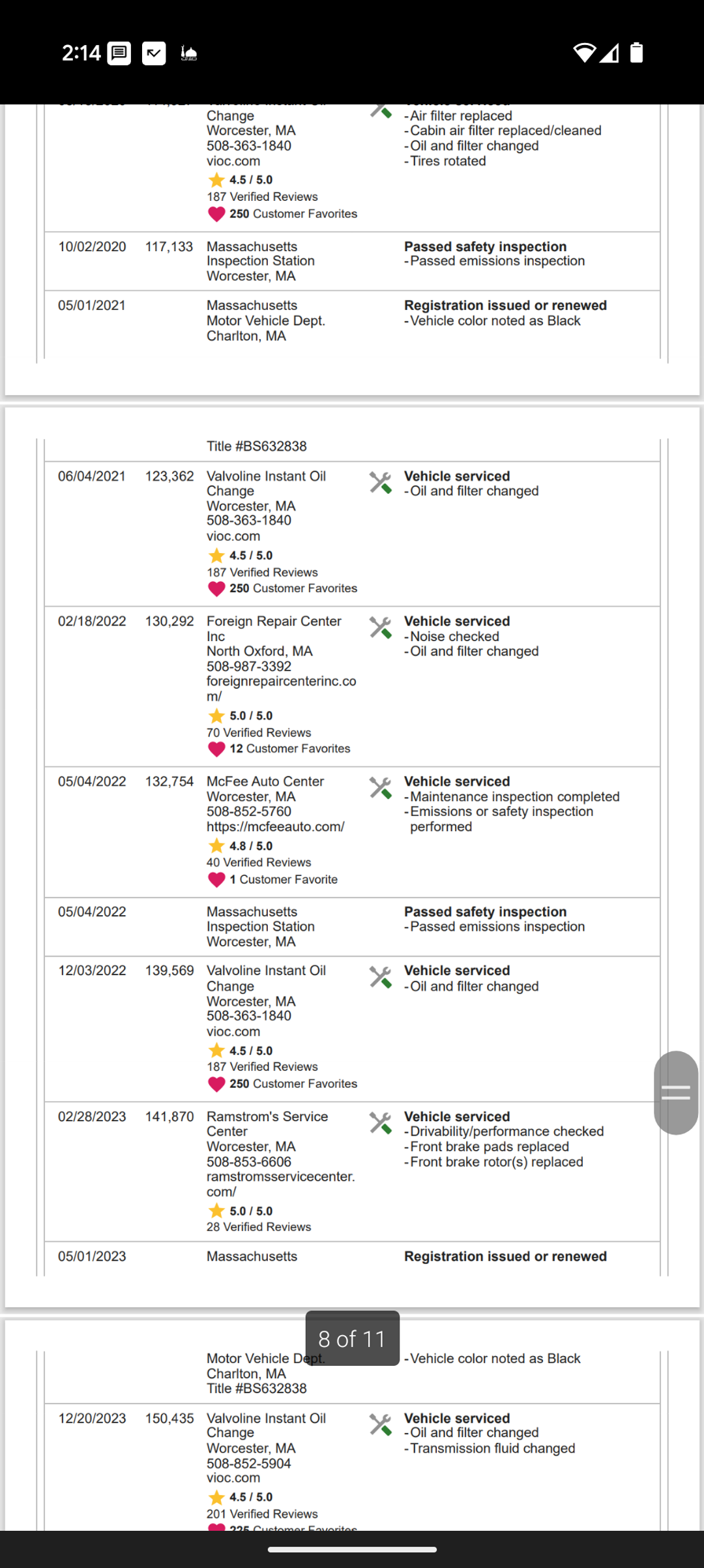The height and width of the screenshot is (1568, 704).
Task: Open the ramstromsservicecenter.com link
Action: [281, 1184]
